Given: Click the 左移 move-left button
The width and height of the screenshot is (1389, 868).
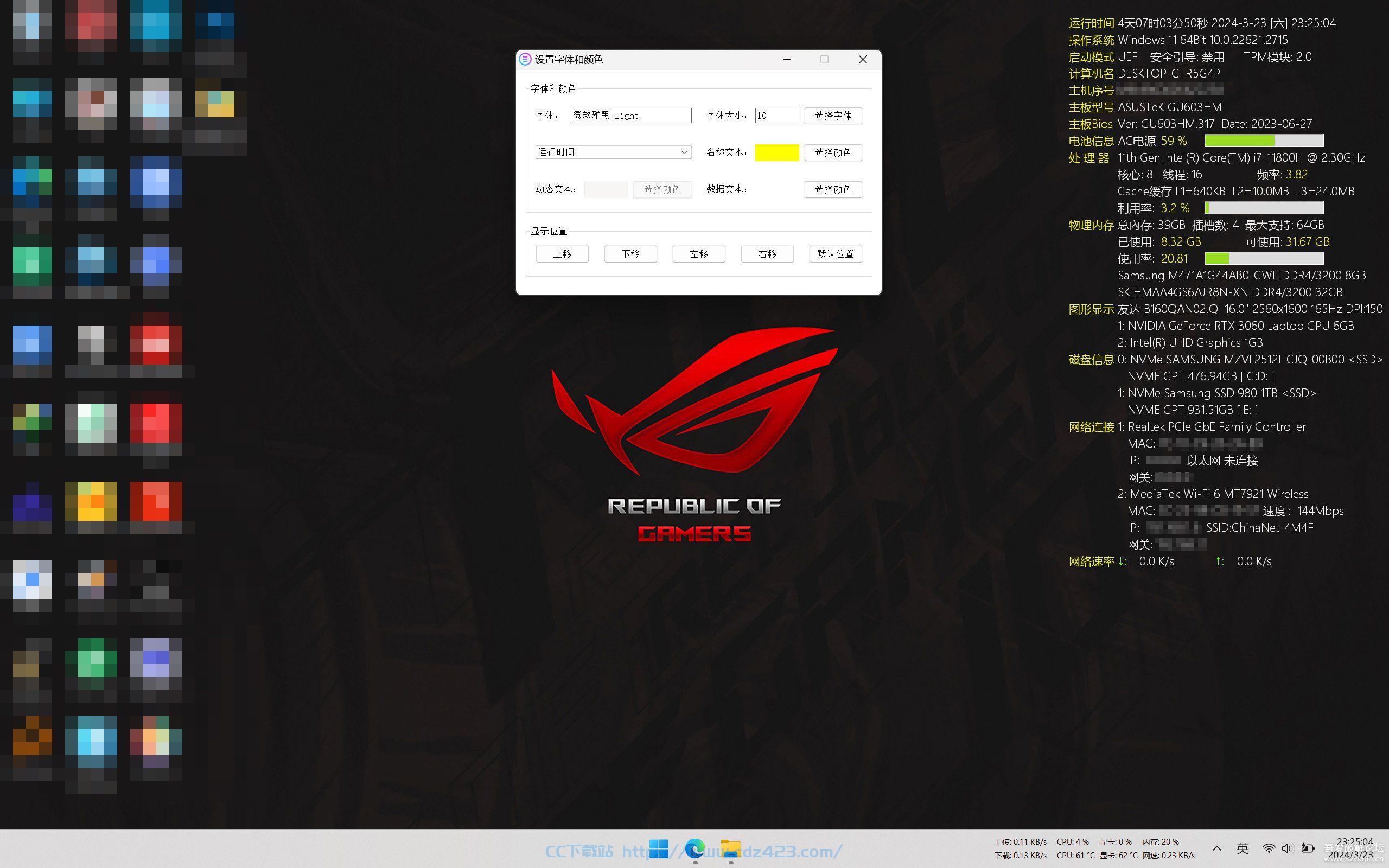Looking at the screenshot, I should (x=698, y=254).
